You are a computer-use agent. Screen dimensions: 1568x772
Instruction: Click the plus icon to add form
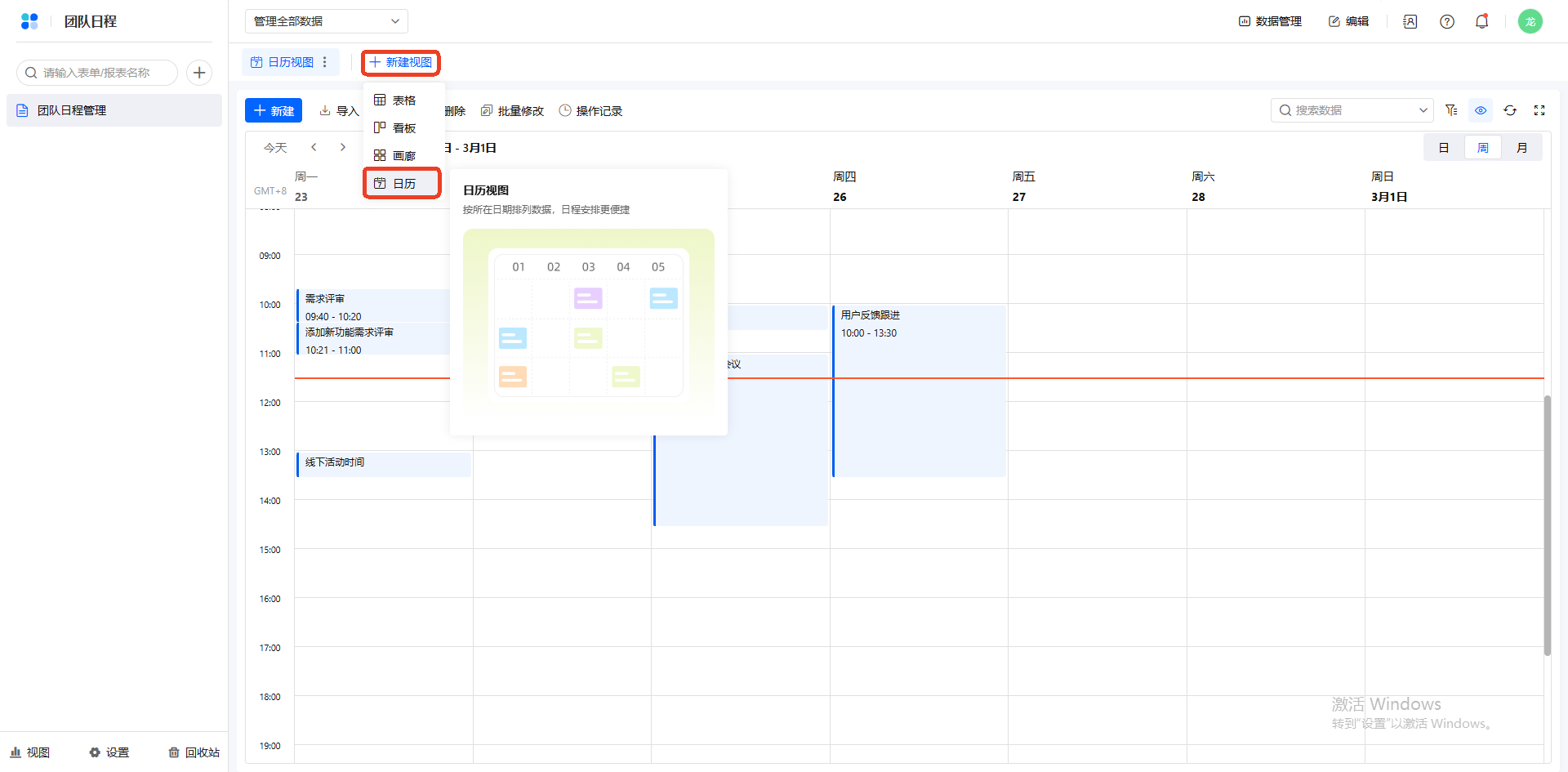(199, 73)
